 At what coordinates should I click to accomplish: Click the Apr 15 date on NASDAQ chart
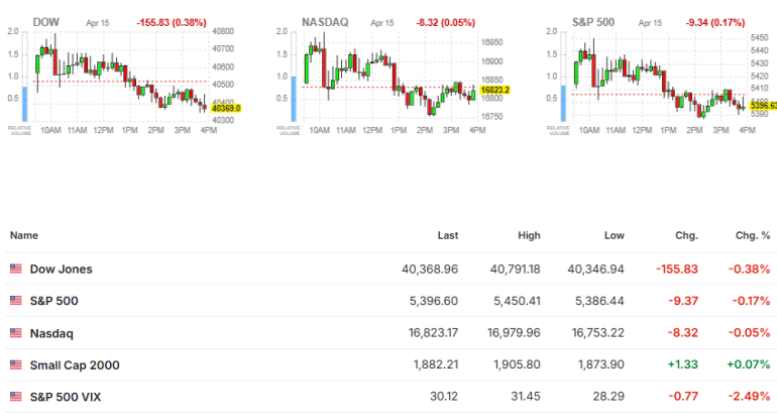tap(382, 23)
